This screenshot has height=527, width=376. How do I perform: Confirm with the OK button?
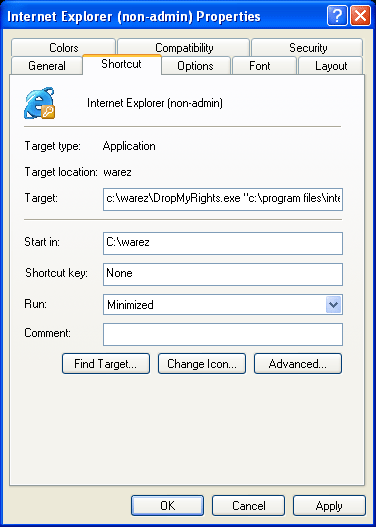pos(167,505)
